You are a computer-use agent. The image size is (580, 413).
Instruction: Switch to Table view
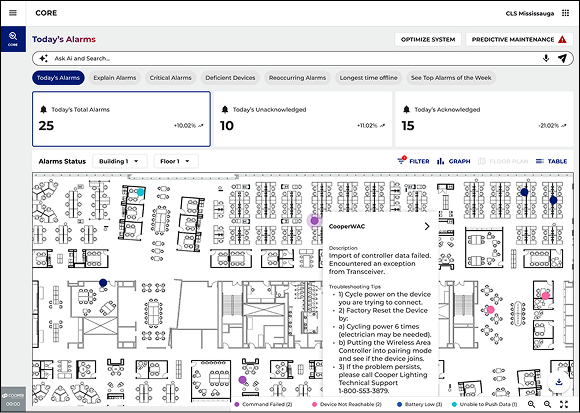click(x=552, y=161)
